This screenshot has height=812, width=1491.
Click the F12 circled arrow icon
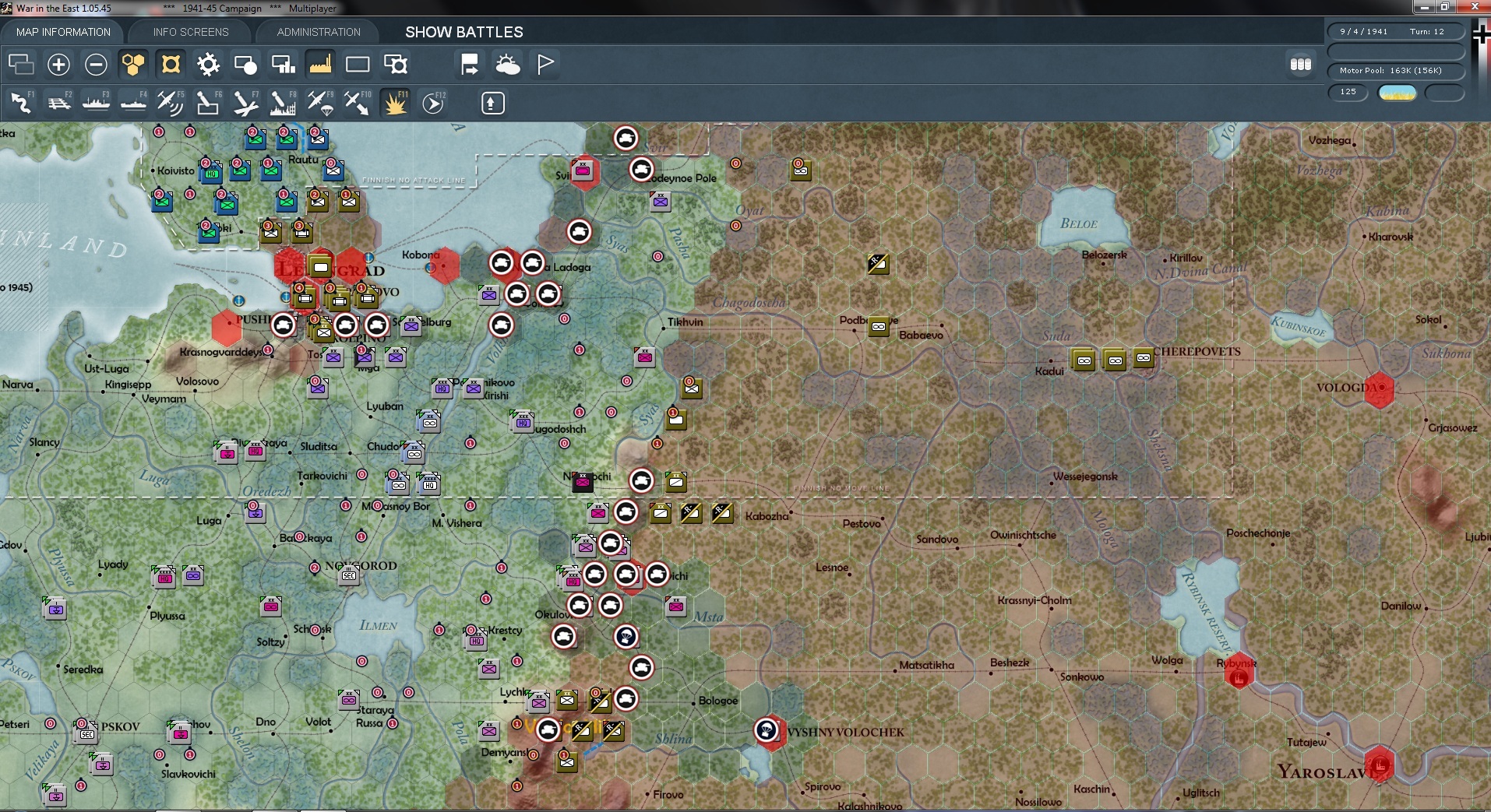[x=432, y=103]
